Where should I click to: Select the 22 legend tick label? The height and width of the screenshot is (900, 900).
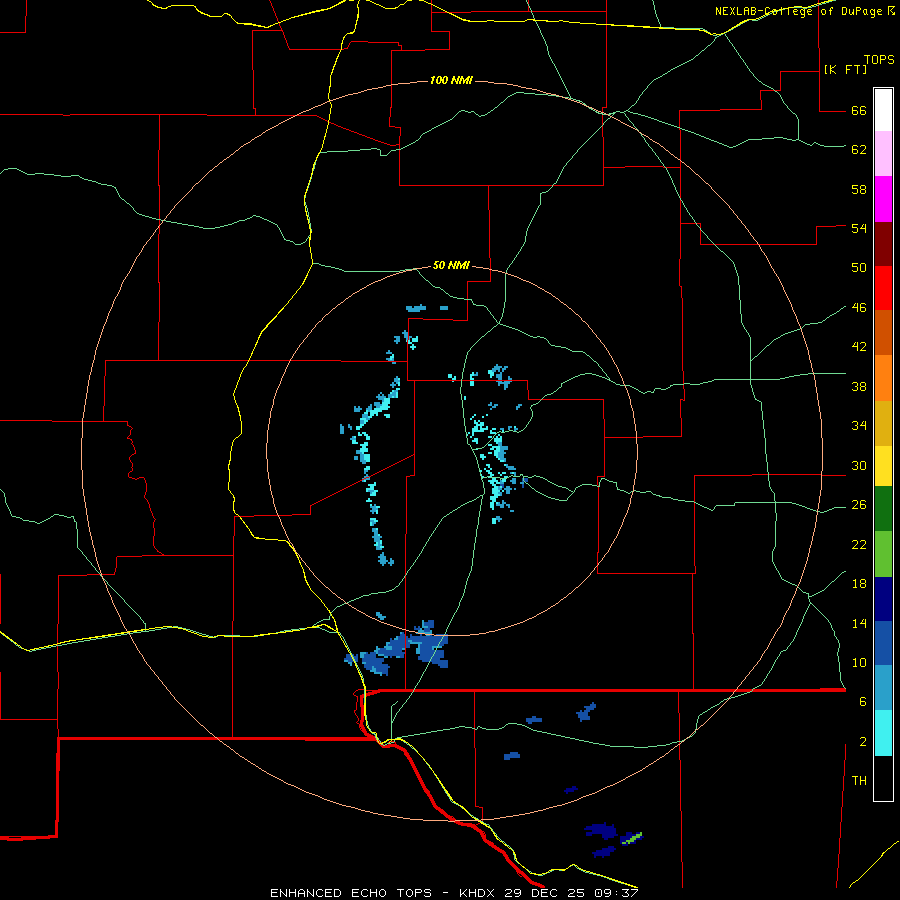click(859, 545)
